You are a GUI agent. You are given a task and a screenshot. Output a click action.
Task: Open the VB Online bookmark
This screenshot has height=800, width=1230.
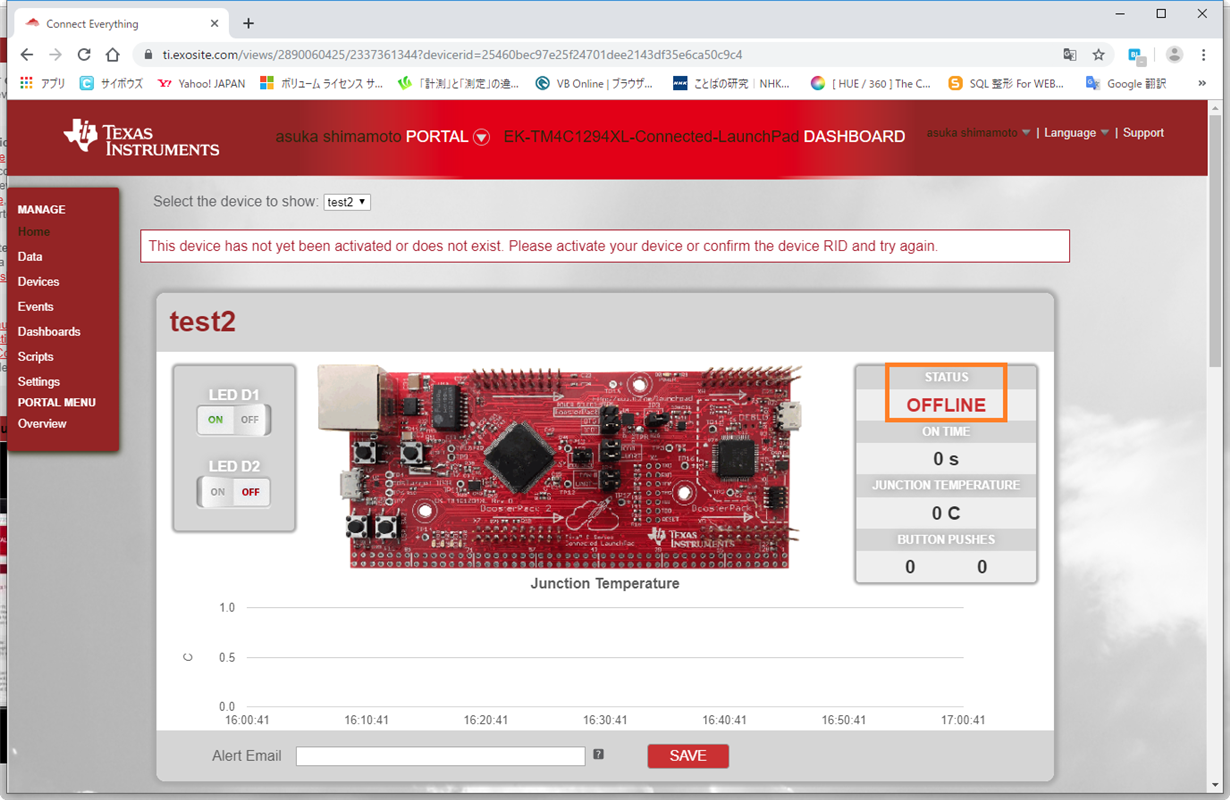594,84
